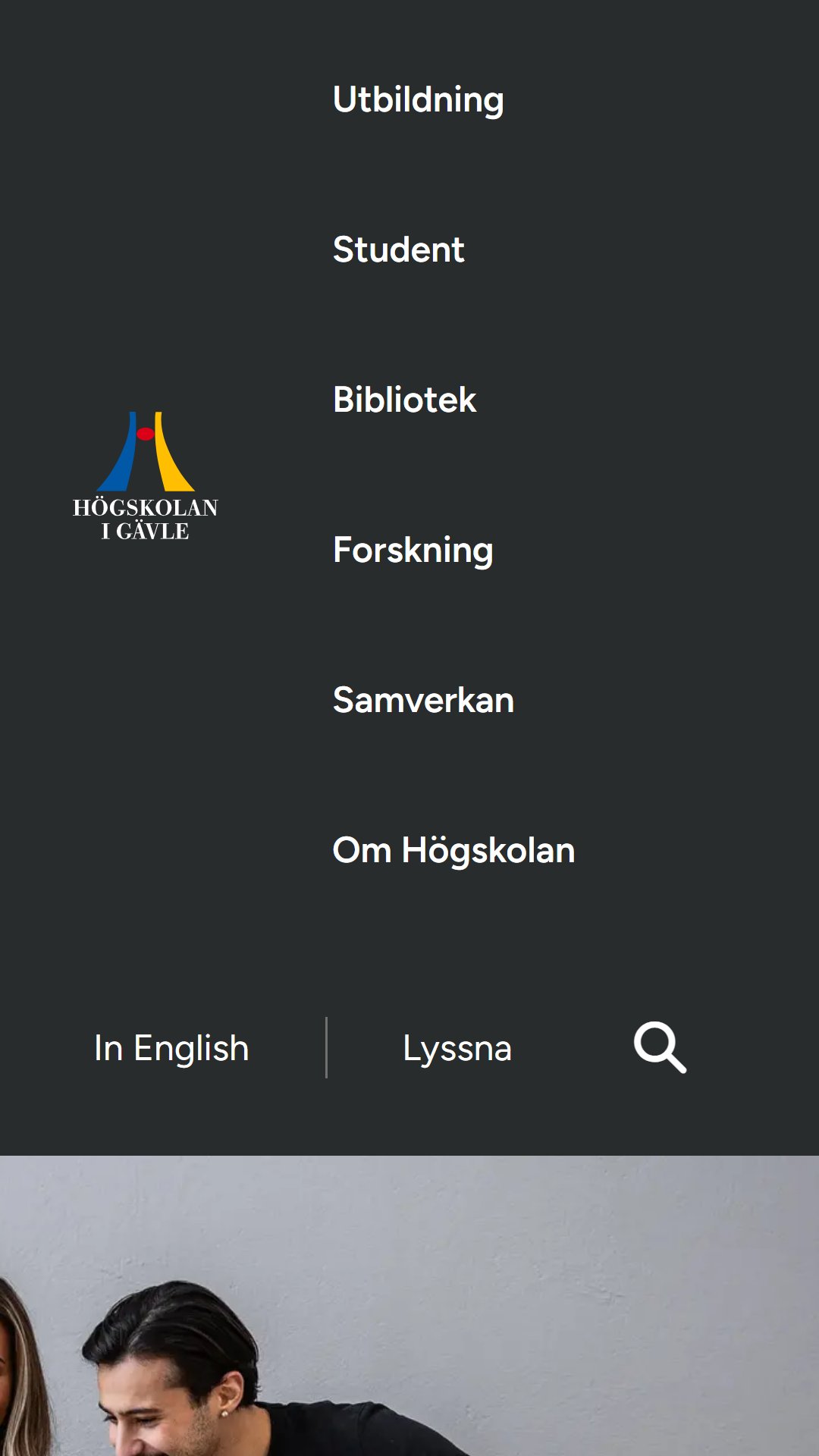Navigate to Forskning
This screenshot has height=1456, width=819.
tap(413, 550)
